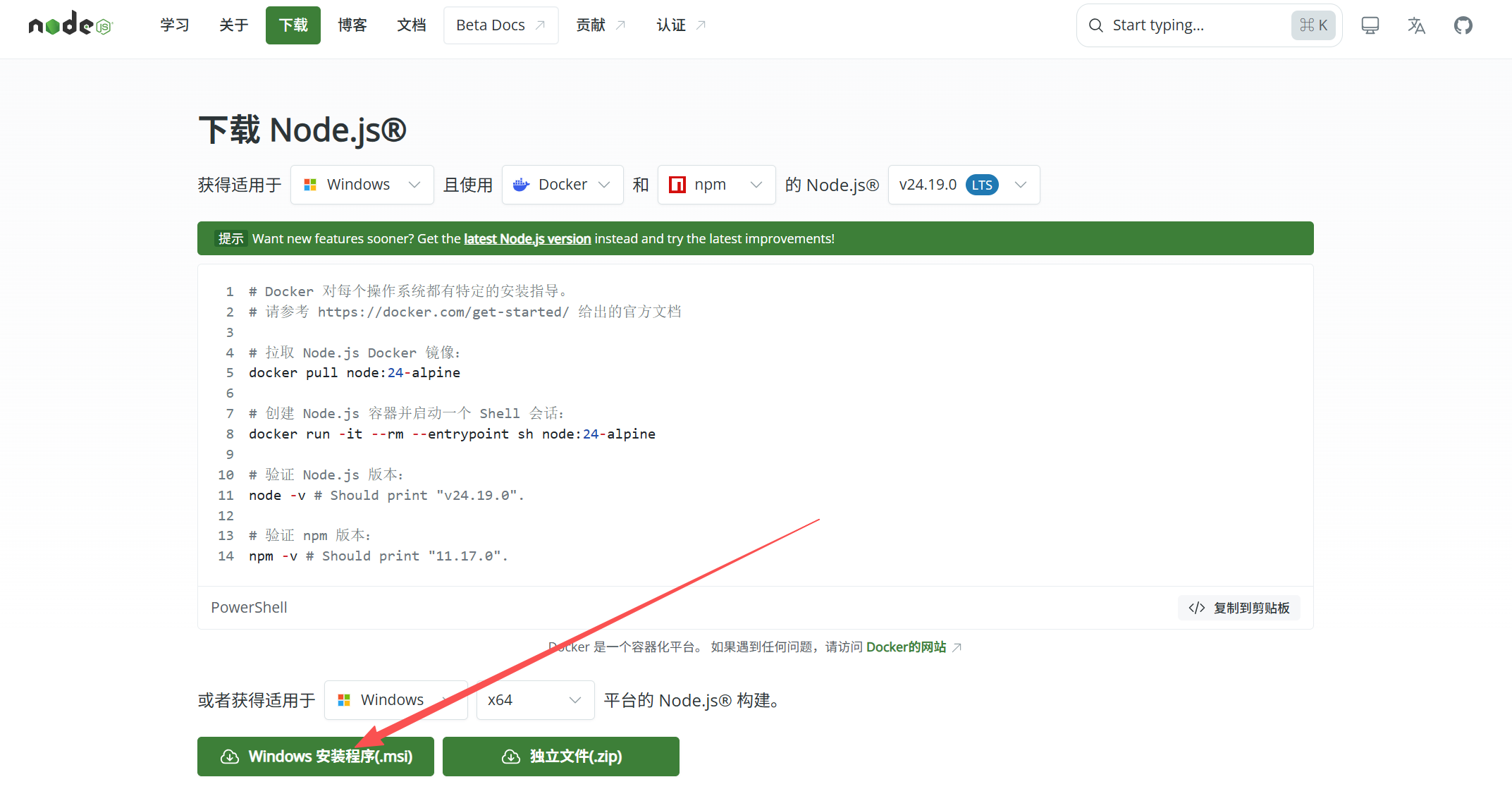Click the Windows logo in bottom platform selector
1512x808 pixels.
[x=344, y=700]
